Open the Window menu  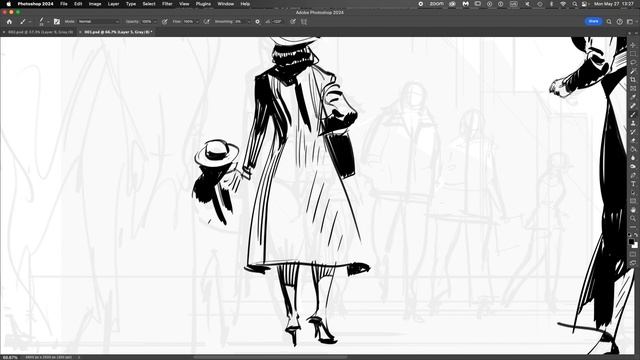(x=225, y=4)
